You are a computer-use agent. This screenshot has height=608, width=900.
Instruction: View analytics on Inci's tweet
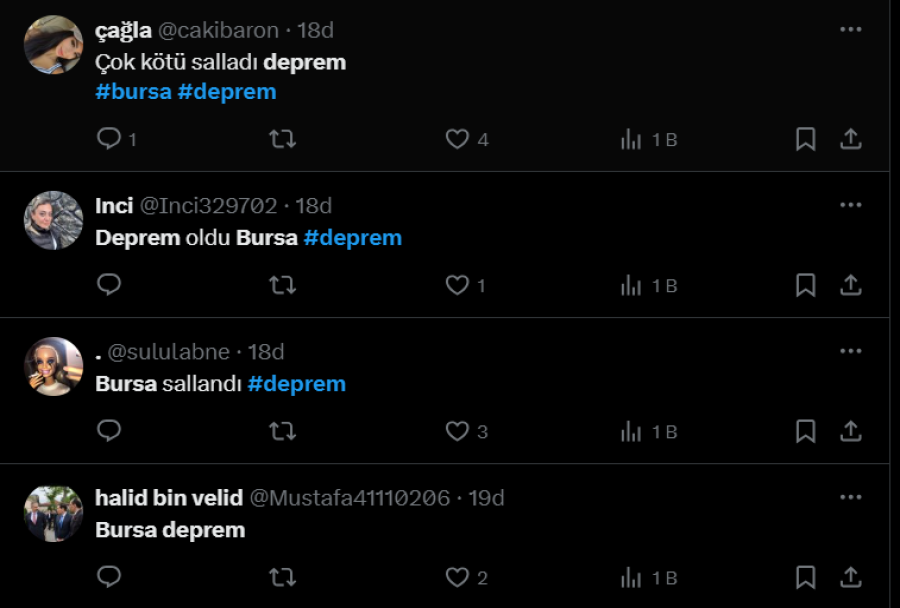649,285
